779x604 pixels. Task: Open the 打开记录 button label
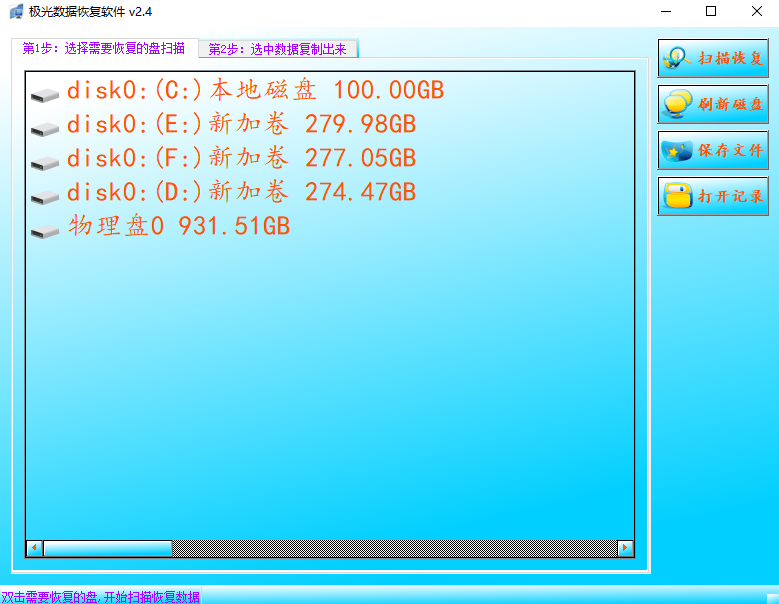(730, 196)
